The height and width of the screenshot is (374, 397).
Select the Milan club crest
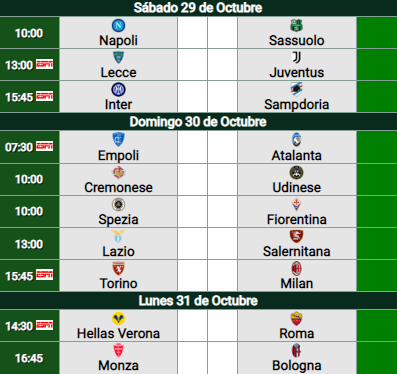click(x=296, y=268)
